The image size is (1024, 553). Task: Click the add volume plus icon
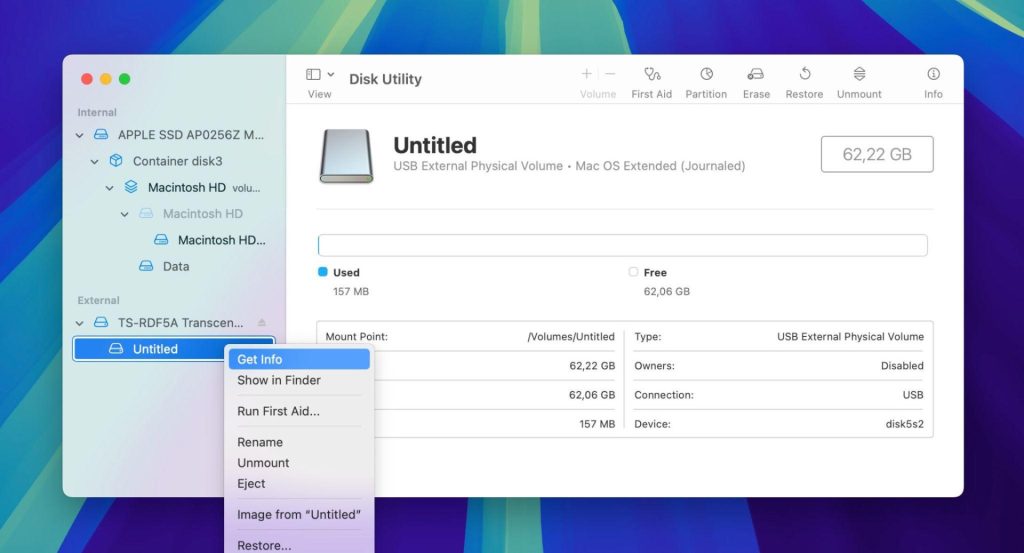(x=586, y=74)
